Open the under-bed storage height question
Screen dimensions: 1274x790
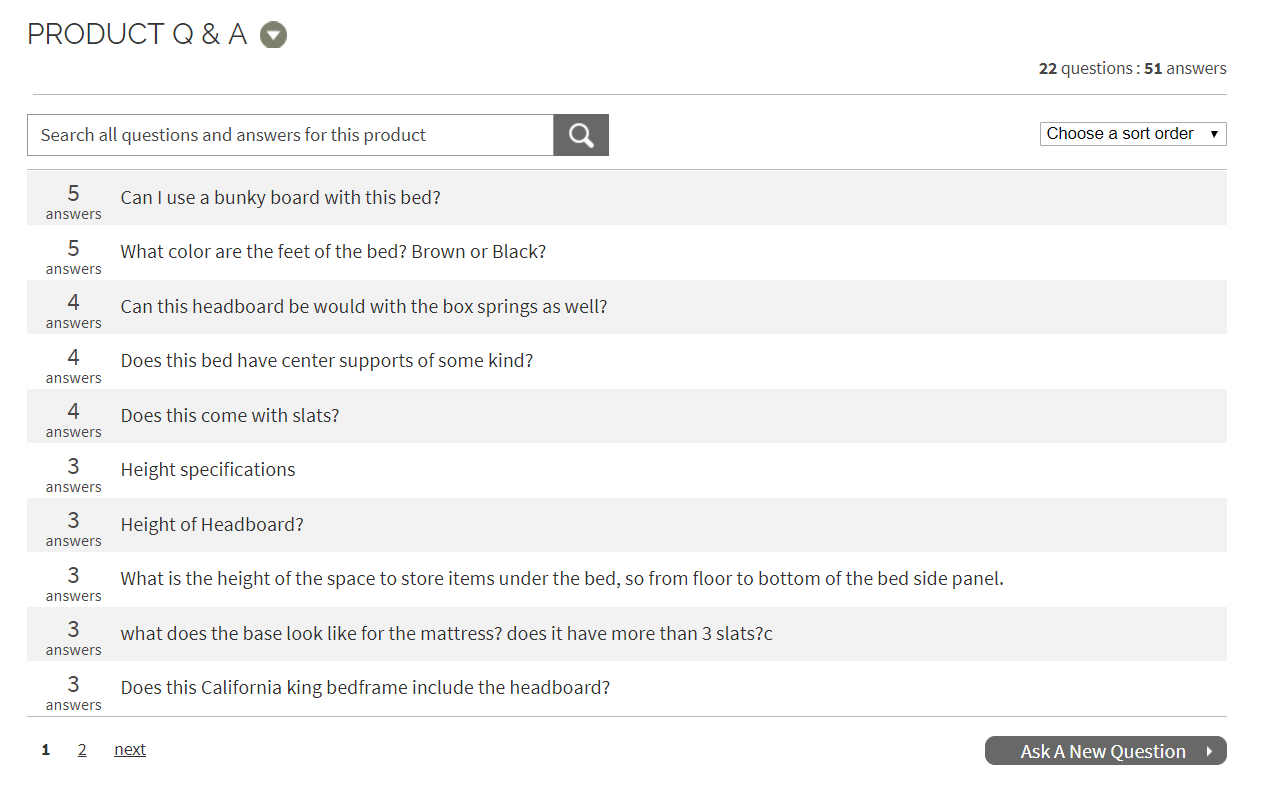coord(561,579)
